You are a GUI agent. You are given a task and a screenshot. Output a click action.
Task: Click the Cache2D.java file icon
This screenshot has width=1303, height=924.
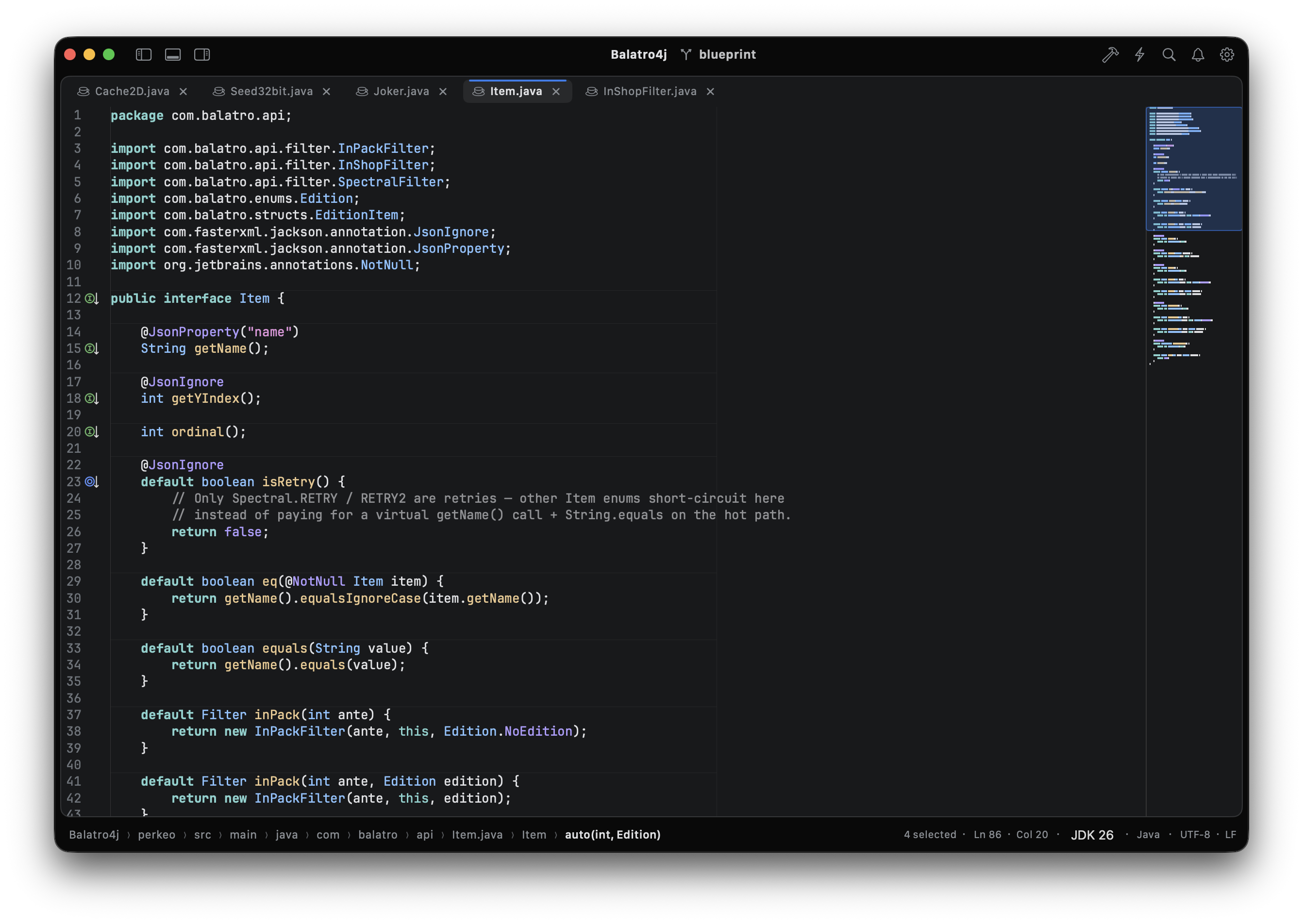tap(83, 92)
